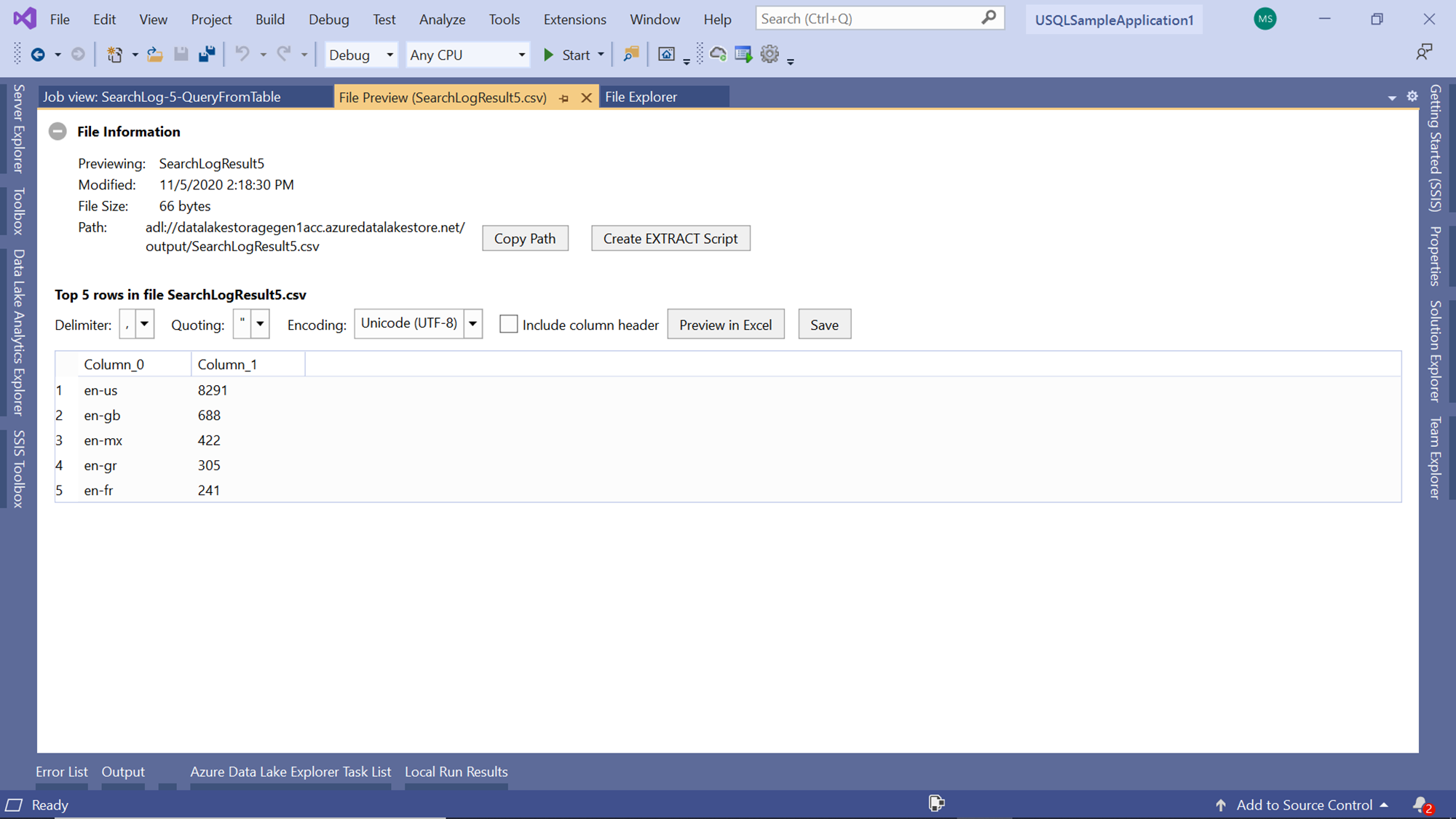
Task: Click the Find in Files icon
Action: [x=630, y=55]
